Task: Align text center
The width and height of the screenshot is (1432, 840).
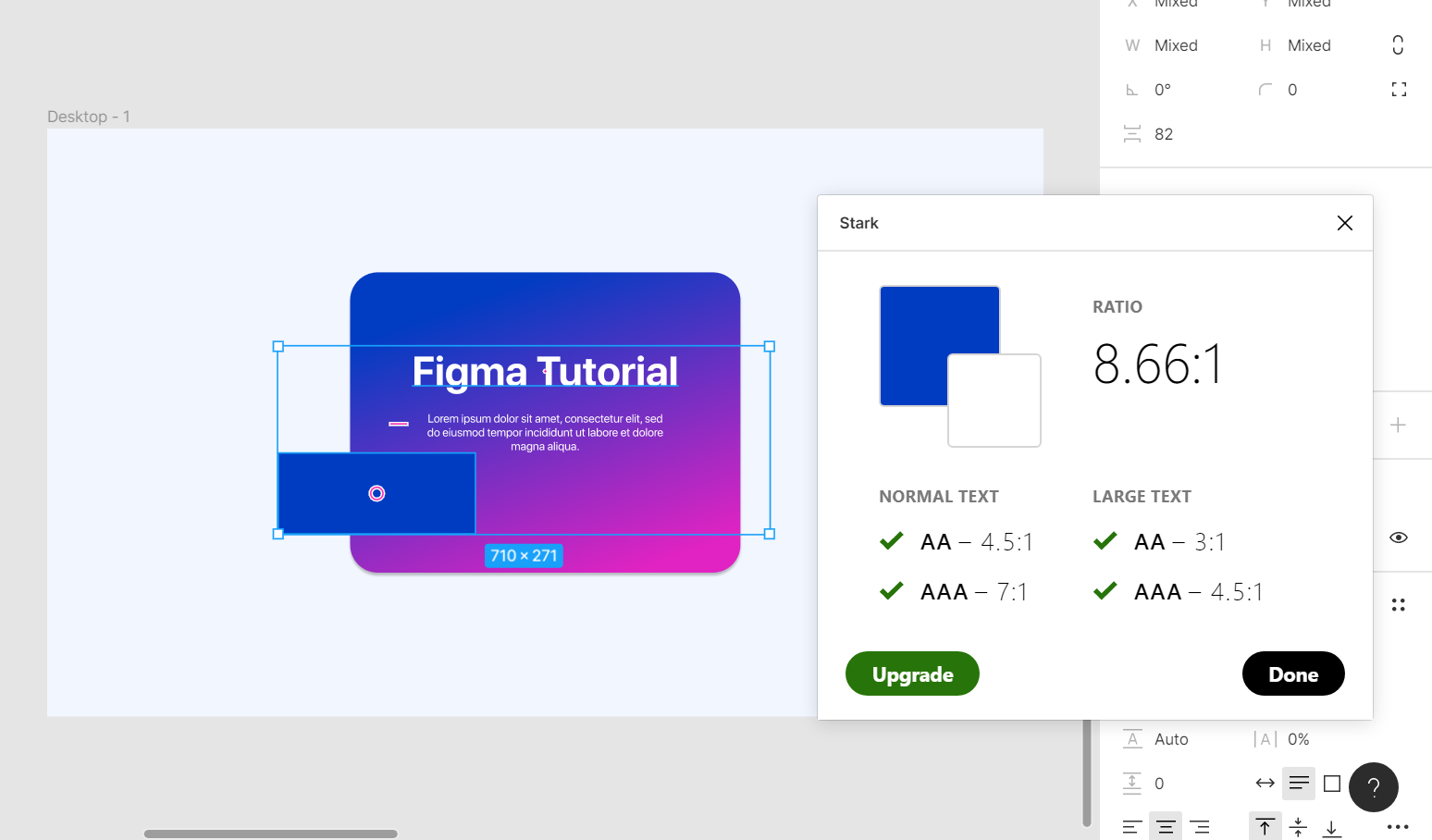Action: pyautogui.click(x=1166, y=827)
